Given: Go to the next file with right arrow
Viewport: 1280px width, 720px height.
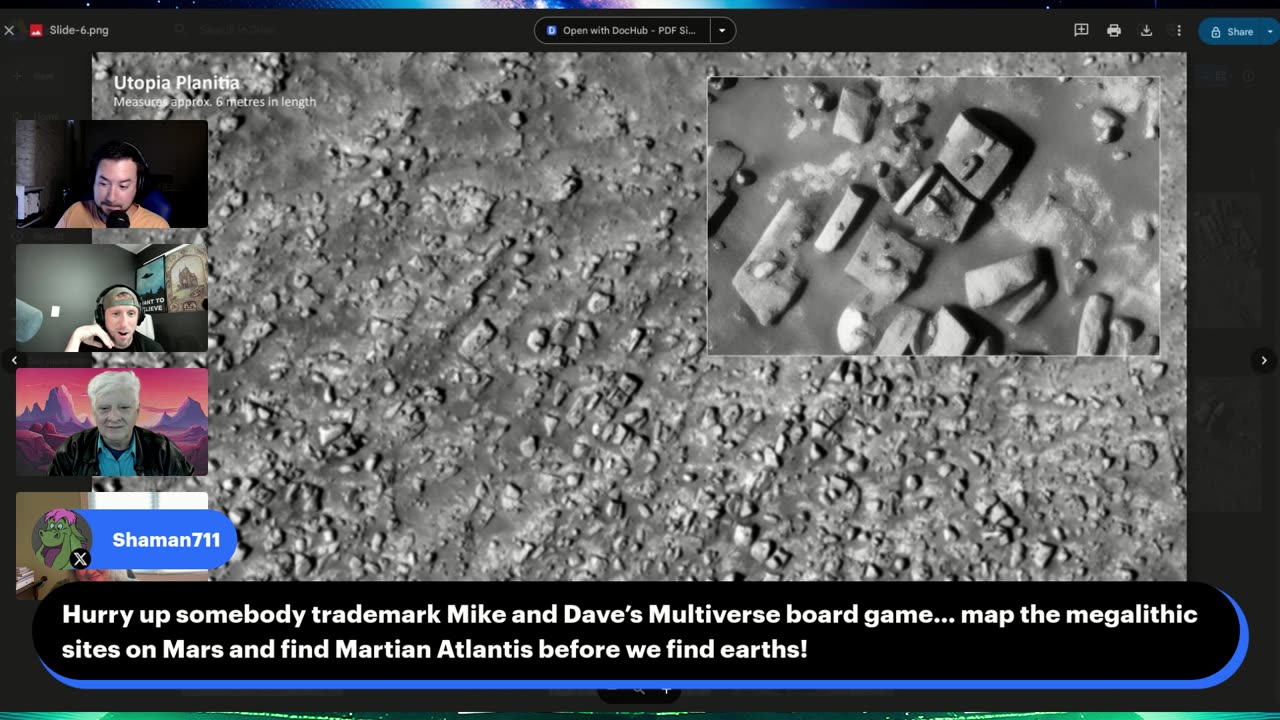Looking at the screenshot, I should [x=1264, y=360].
